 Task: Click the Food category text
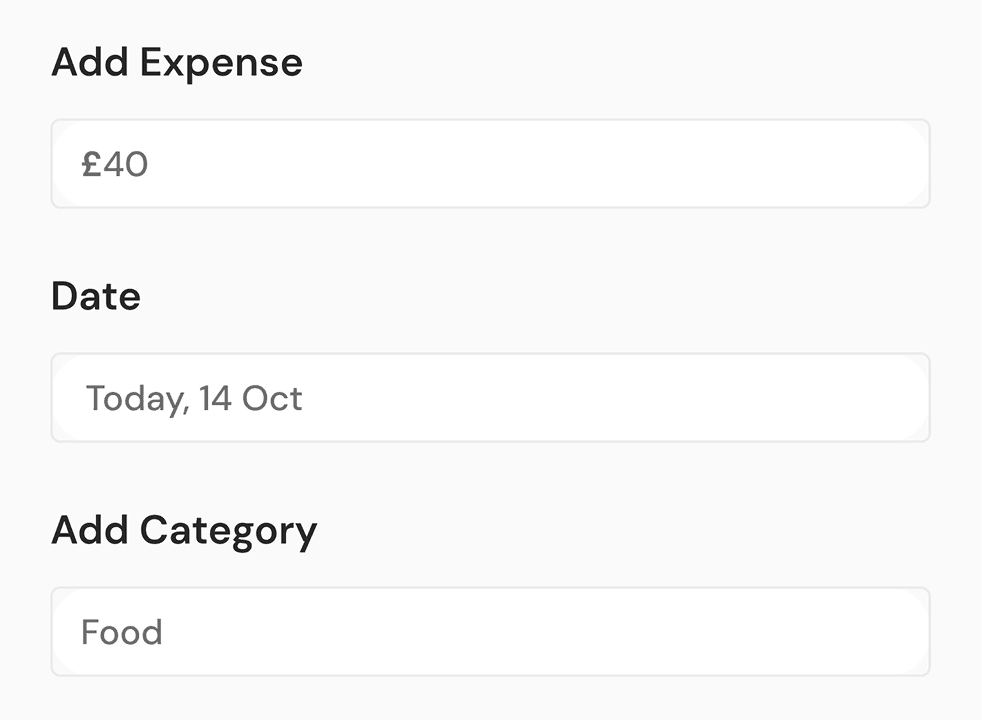[122, 632]
